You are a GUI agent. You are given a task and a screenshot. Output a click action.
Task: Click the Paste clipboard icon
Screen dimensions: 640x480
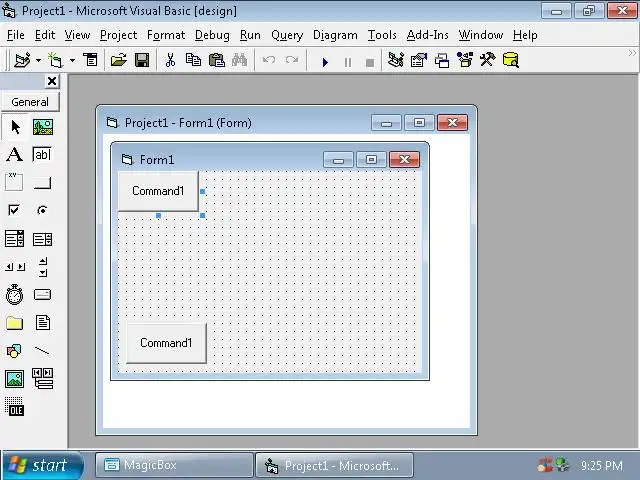(x=217, y=60)
